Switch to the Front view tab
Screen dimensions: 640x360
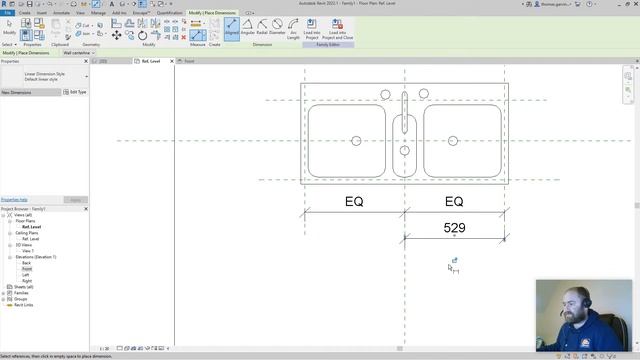(189, 61)
